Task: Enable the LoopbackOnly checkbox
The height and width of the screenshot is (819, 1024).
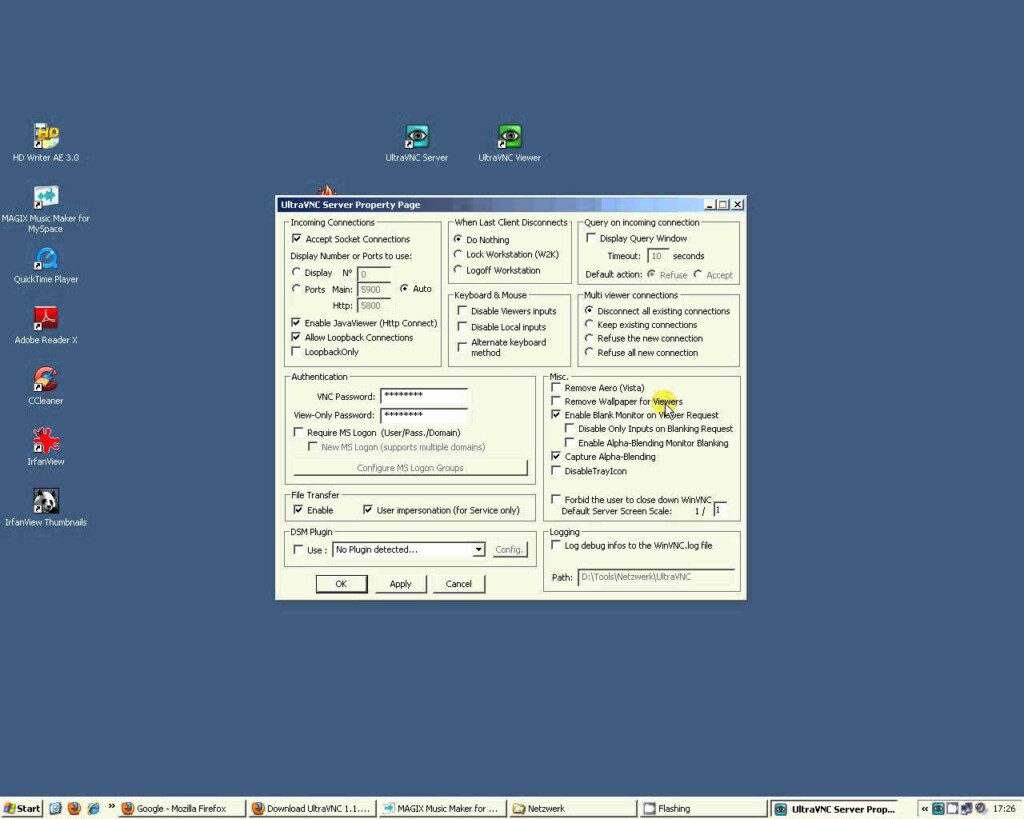Action: tap(296, 351)
